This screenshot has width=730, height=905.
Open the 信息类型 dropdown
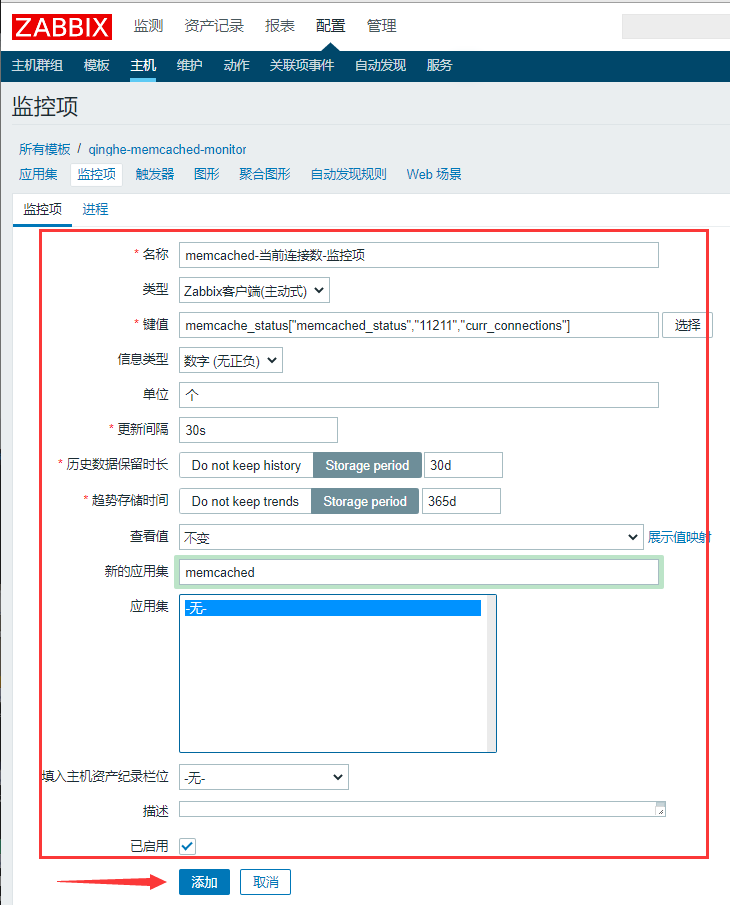(231, 360)
